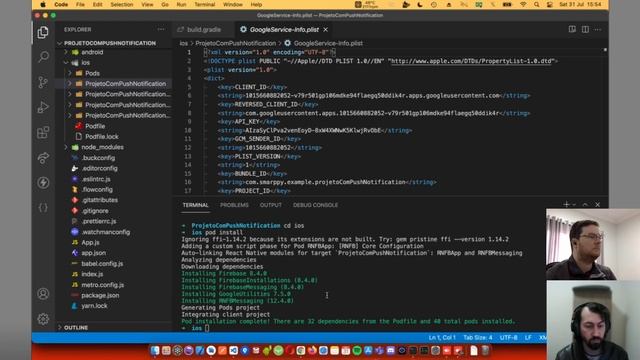Open package.json file
This screenshot has width=640, height=360.
click(x=100, y=295)
